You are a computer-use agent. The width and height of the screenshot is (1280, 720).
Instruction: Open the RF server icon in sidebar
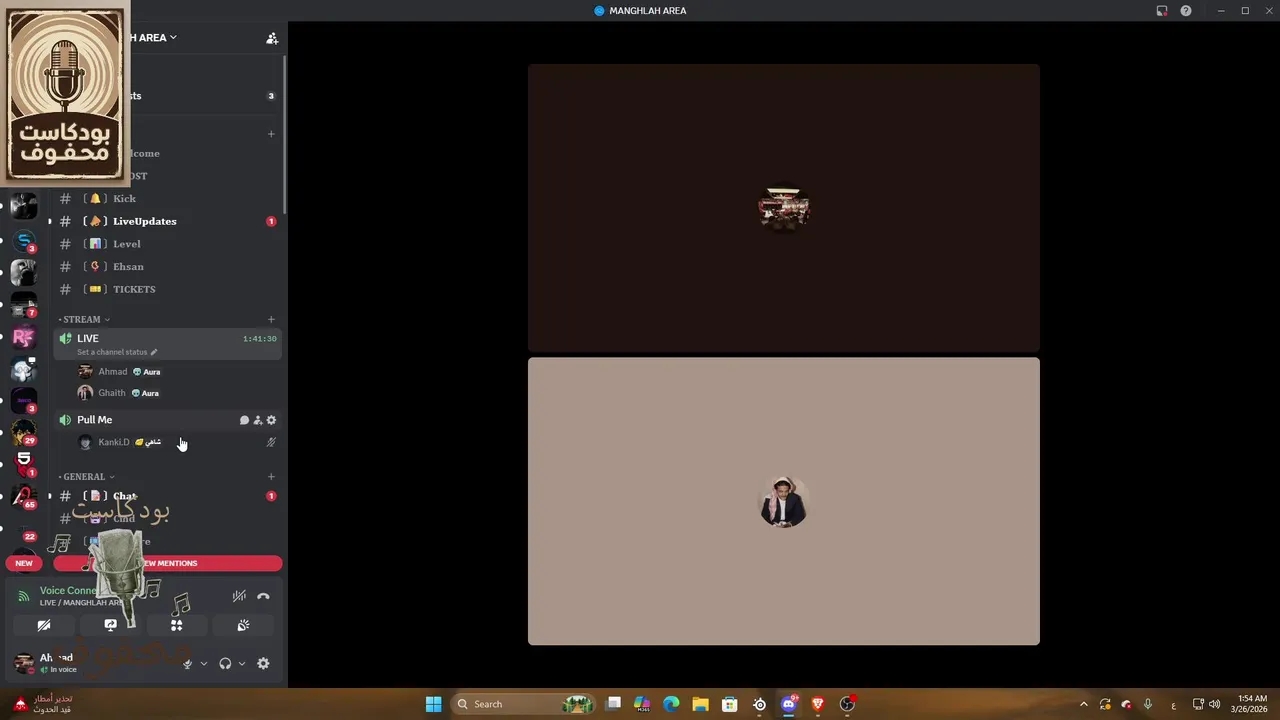[x=24, y=337]
